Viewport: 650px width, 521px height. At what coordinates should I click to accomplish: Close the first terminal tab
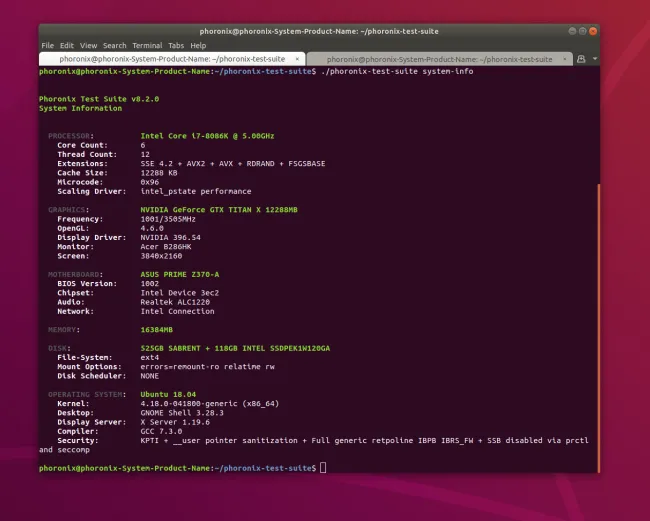click(297, 59)
